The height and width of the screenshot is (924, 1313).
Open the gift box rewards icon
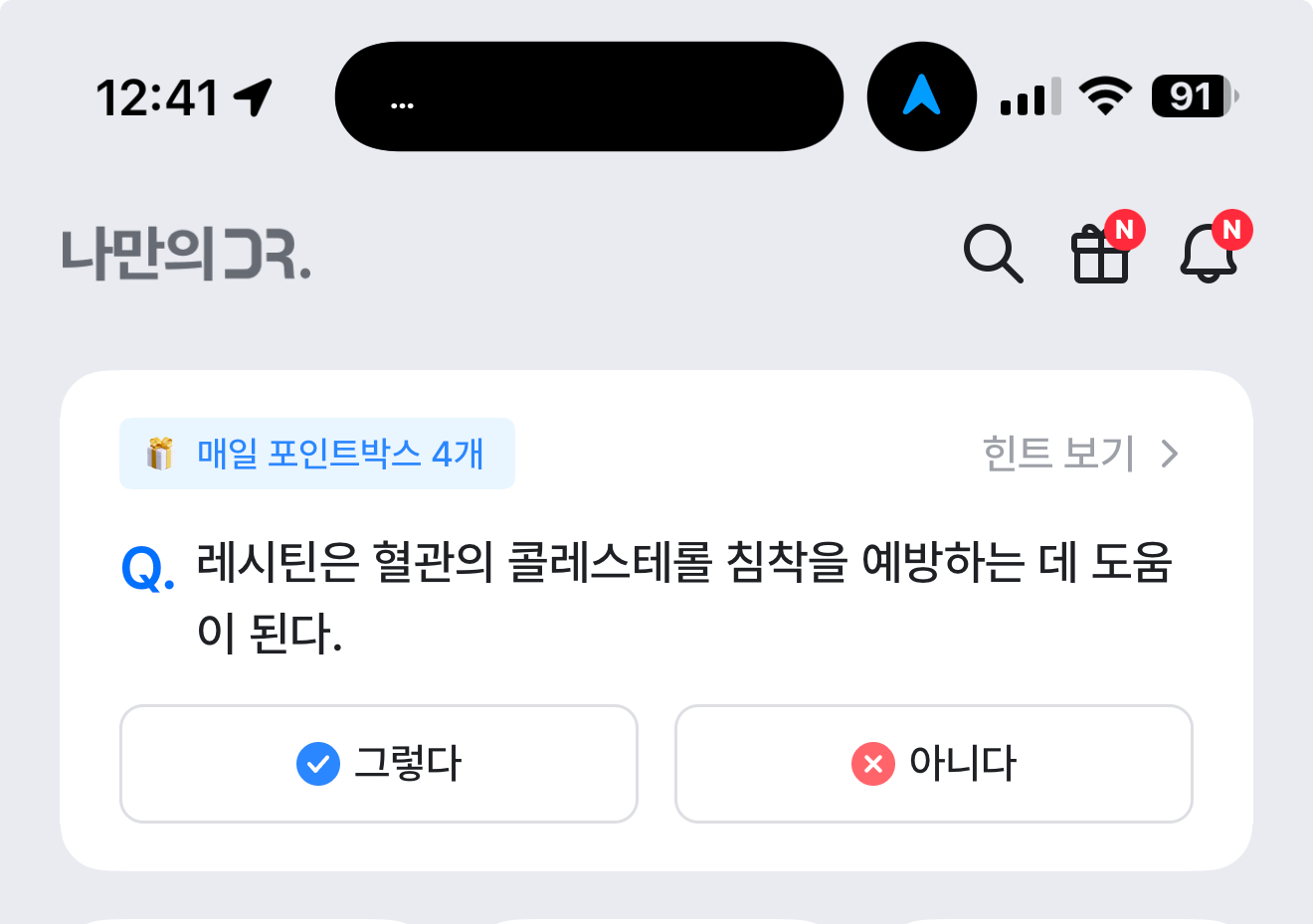(1101, 255)
